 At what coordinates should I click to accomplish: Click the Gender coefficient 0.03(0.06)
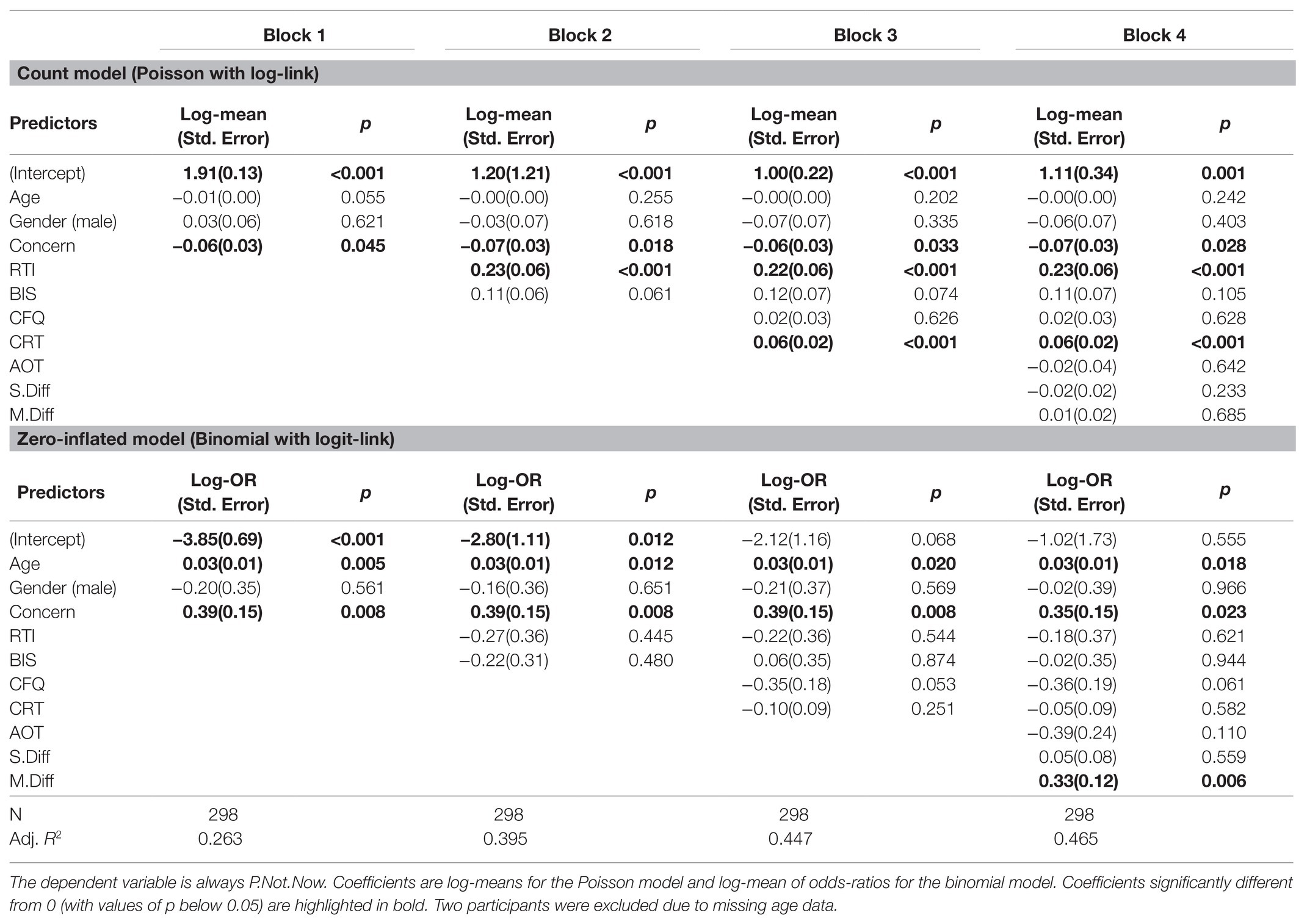(222, 222)
